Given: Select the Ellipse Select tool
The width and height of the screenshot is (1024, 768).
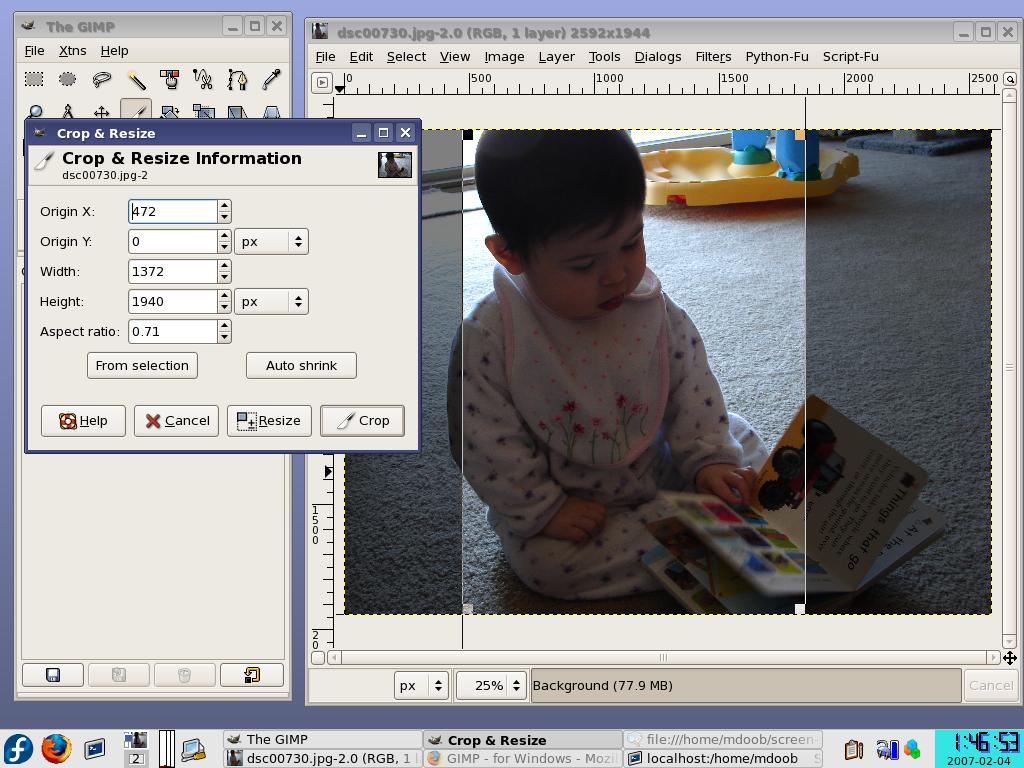Looking at the screenshot, I should pos(68,79).
